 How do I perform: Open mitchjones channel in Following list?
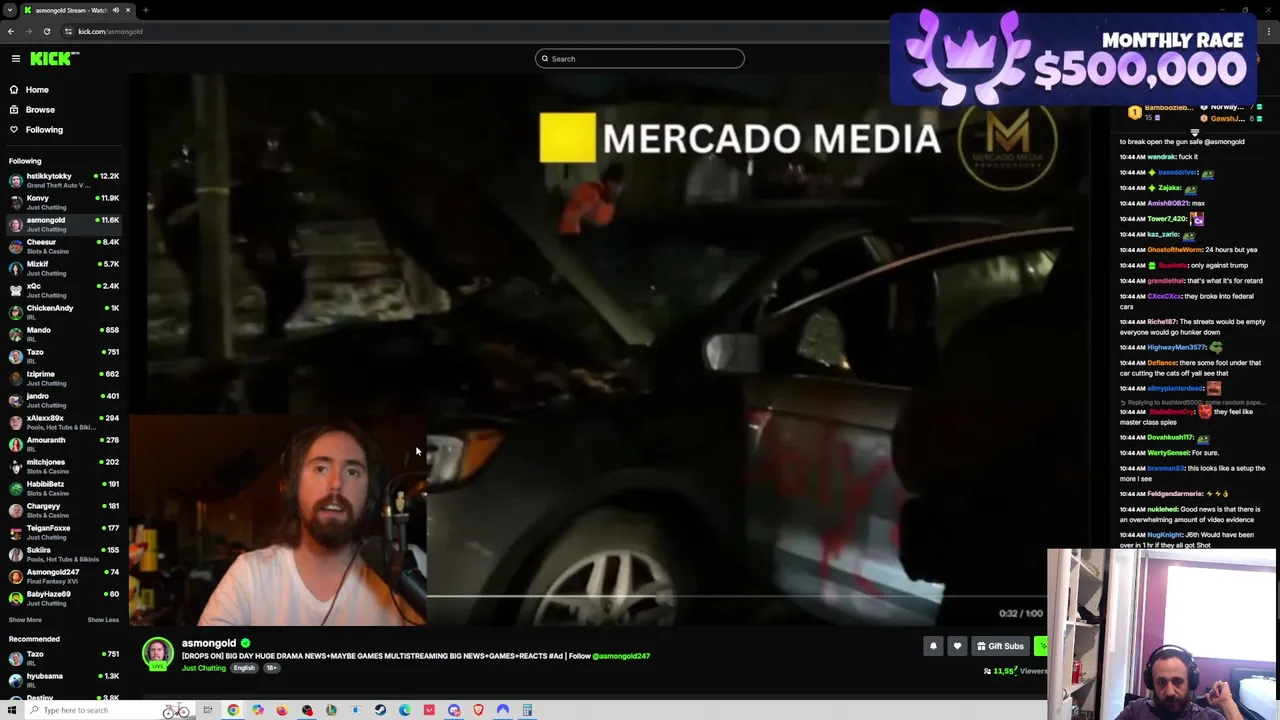click(62, 466)
